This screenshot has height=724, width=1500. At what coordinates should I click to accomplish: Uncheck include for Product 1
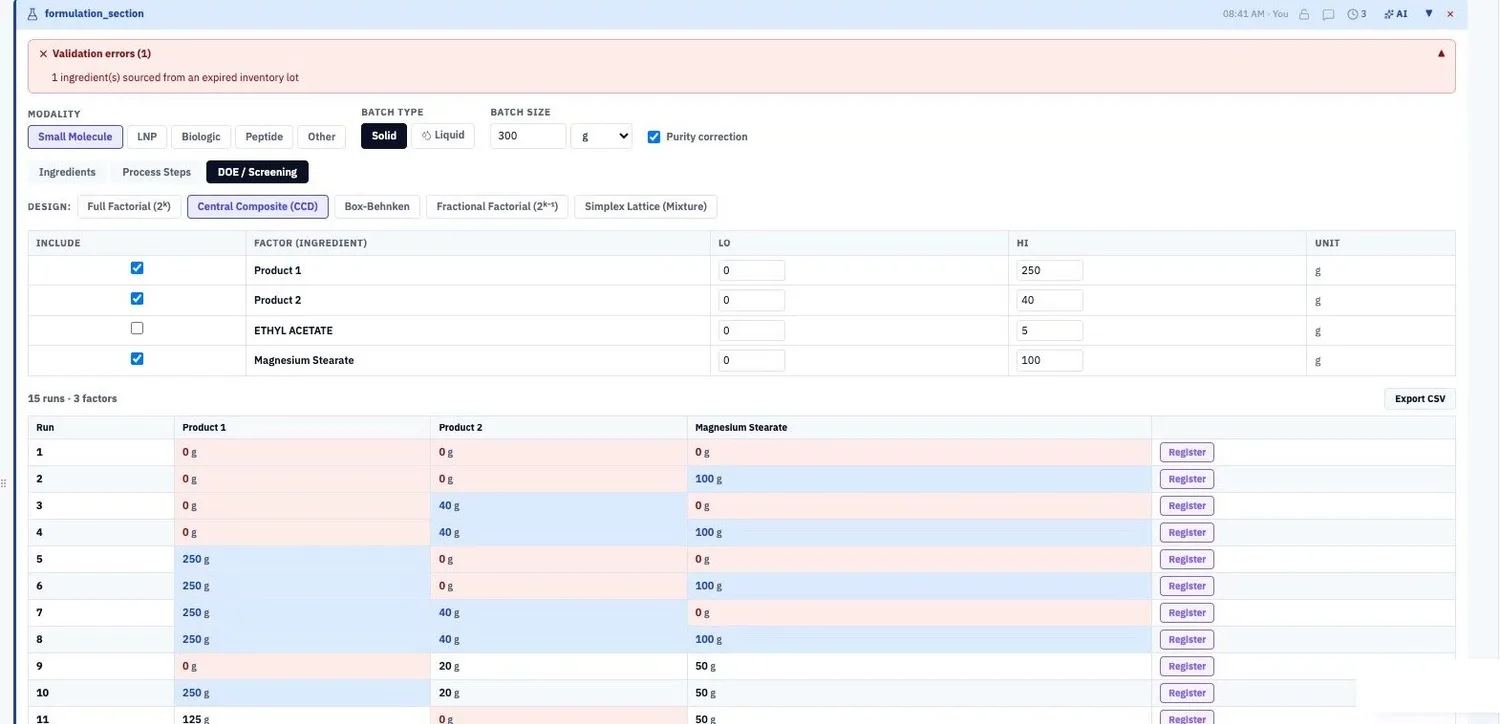[x=137, y=268]
